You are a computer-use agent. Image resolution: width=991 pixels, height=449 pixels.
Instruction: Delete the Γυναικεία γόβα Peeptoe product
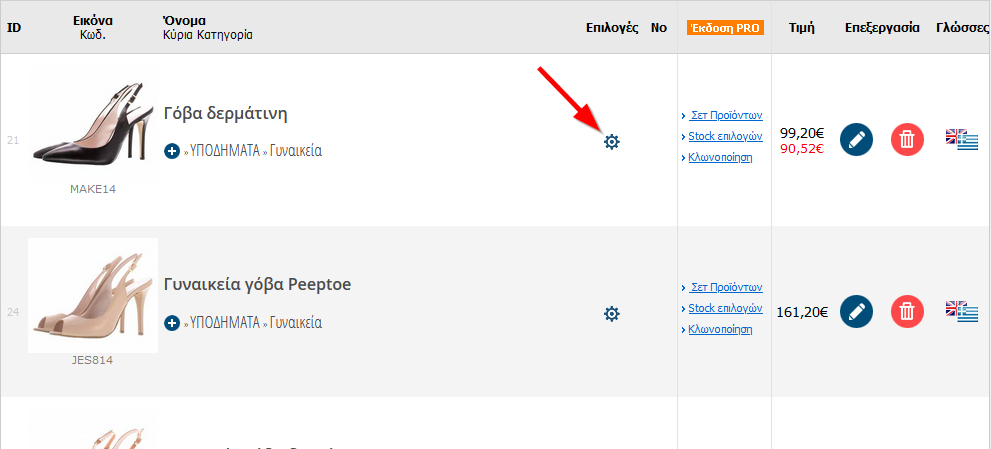click(x=907, y=311)
